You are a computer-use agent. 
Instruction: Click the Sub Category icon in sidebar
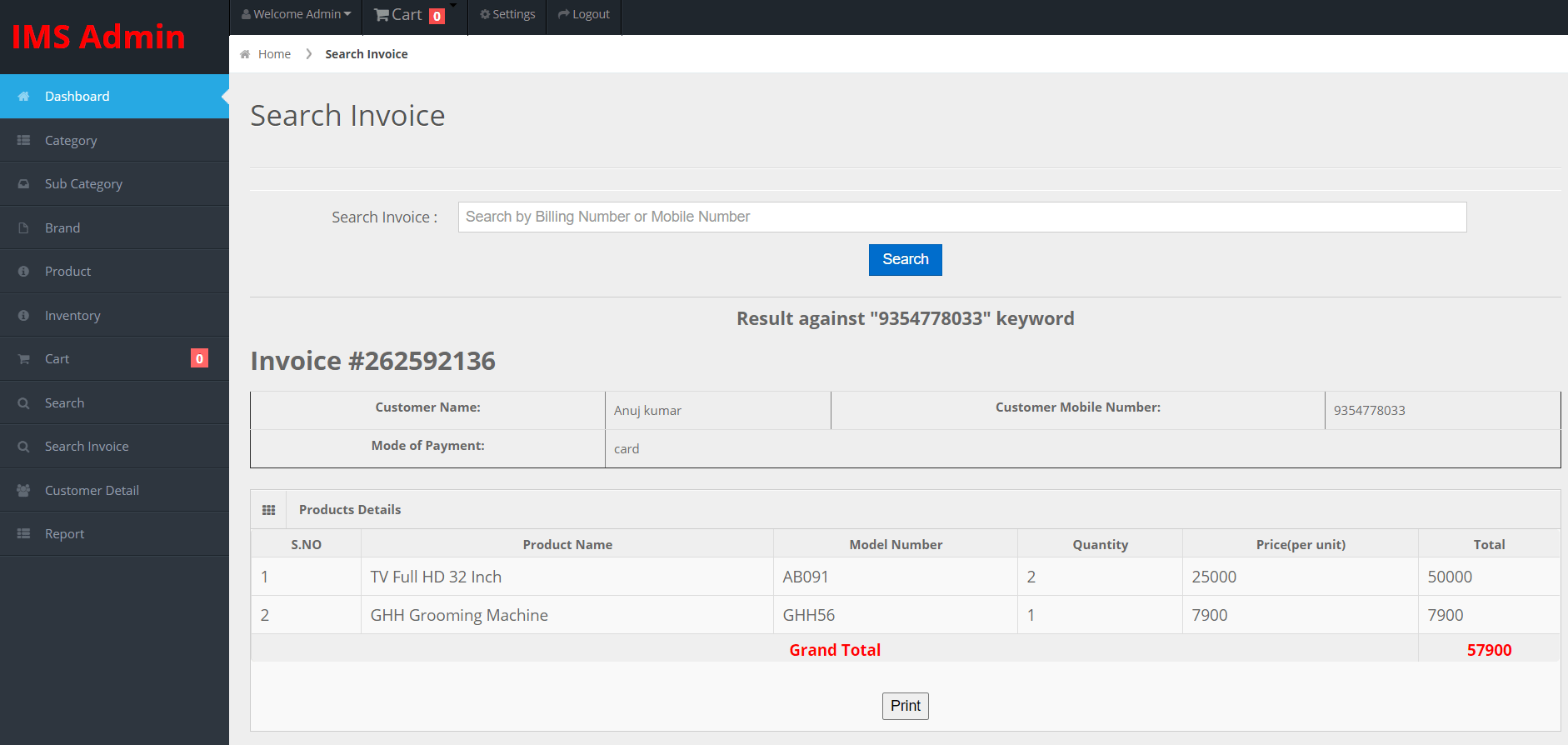[x=23, y=184]
